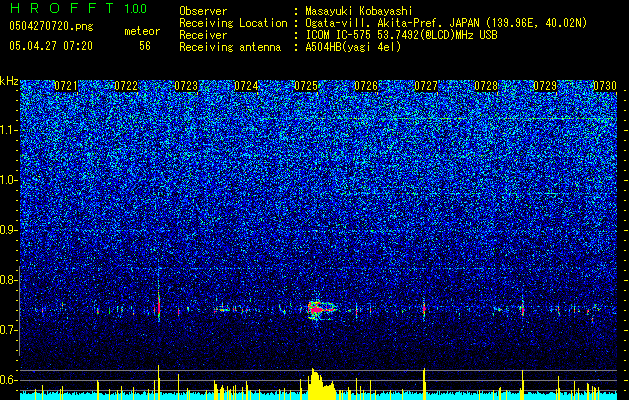
Task: Click the Receiving antenna field label
Action: tap(230, 47)
